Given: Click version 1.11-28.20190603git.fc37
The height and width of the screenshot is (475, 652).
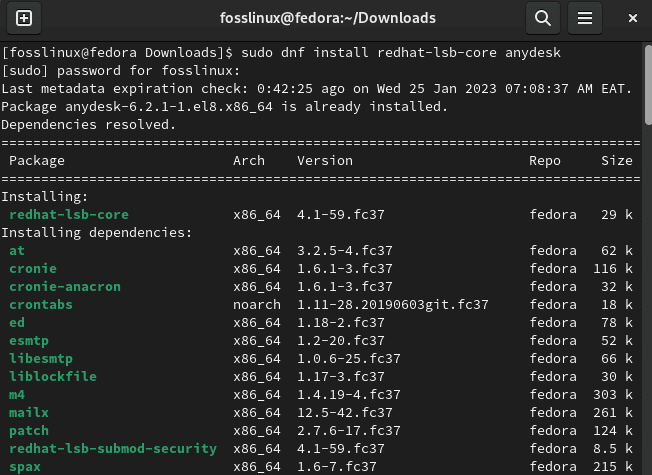Looking at the screenshot, I should coord(393,305).
